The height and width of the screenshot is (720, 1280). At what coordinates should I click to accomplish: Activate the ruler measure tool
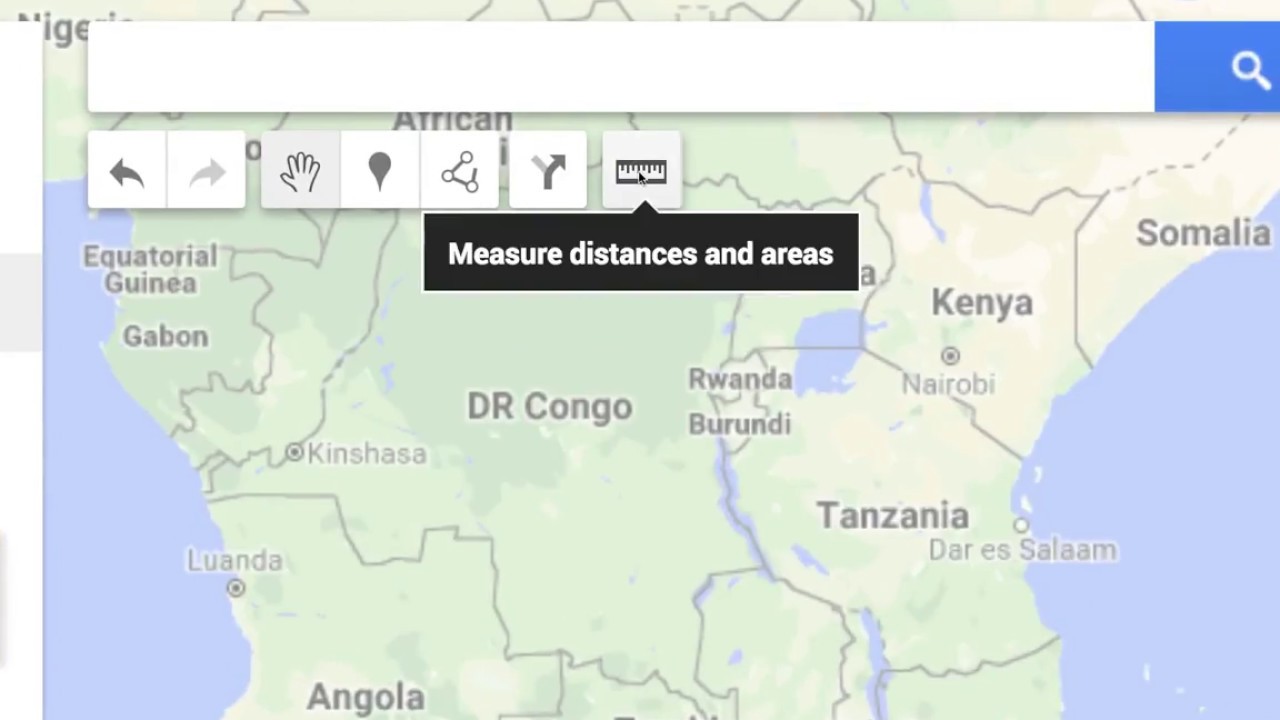[641, 172]
